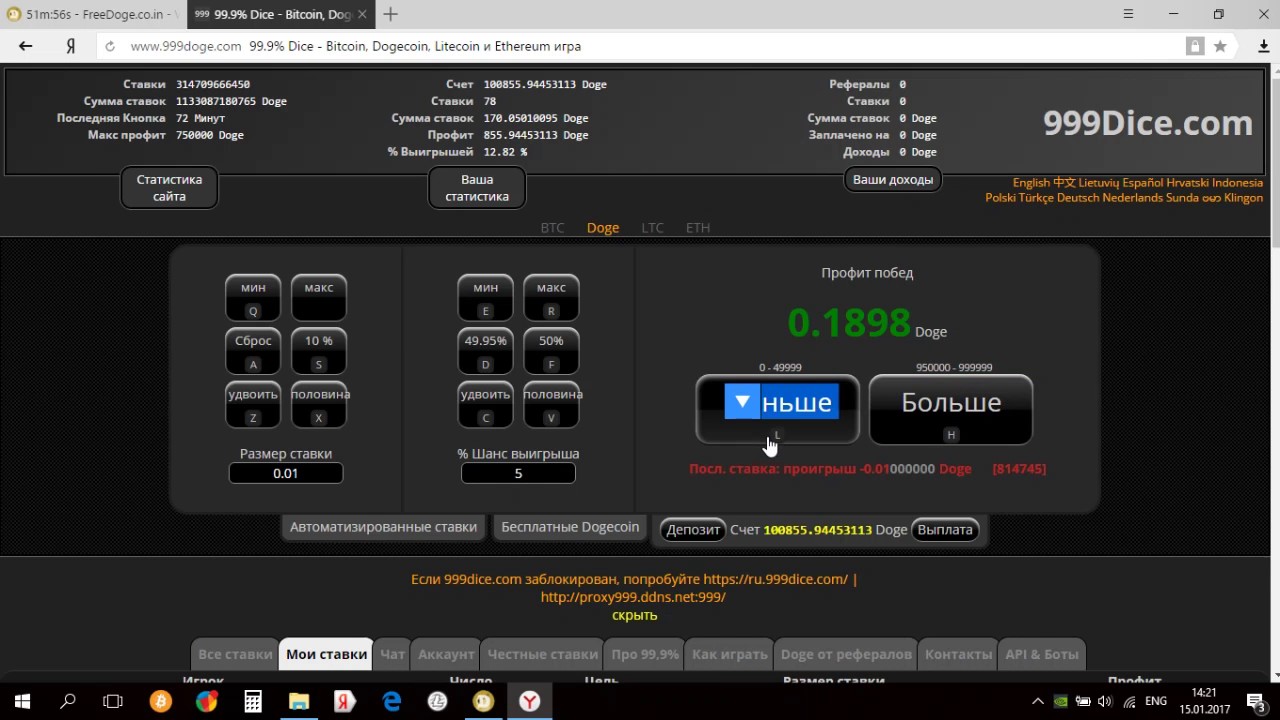Open File Explorer from the taskbar
The width and height of the screenshot is (1280, 720).
tap(299, 702)
